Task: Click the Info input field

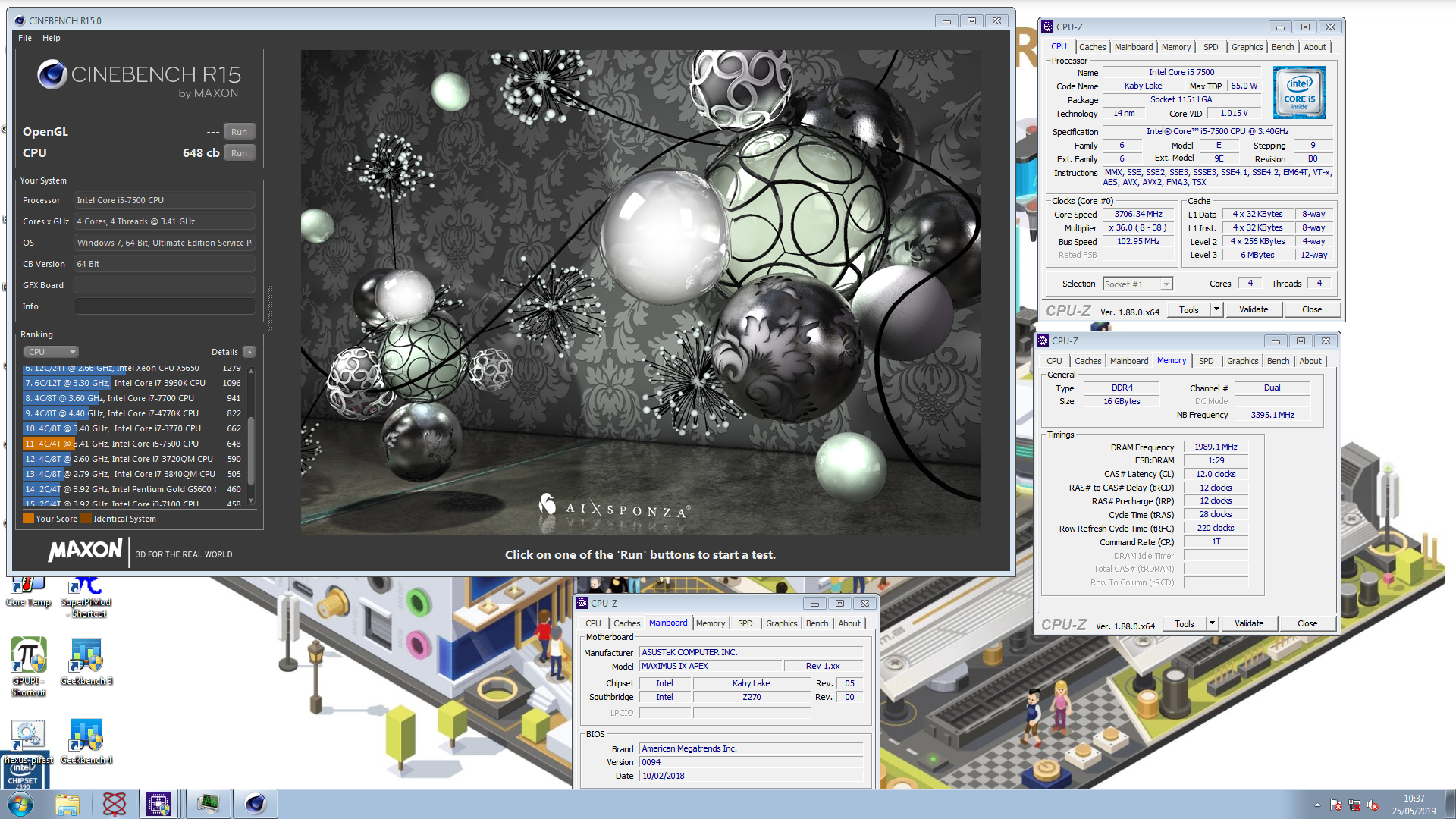Action: click(x=164, y=306)
